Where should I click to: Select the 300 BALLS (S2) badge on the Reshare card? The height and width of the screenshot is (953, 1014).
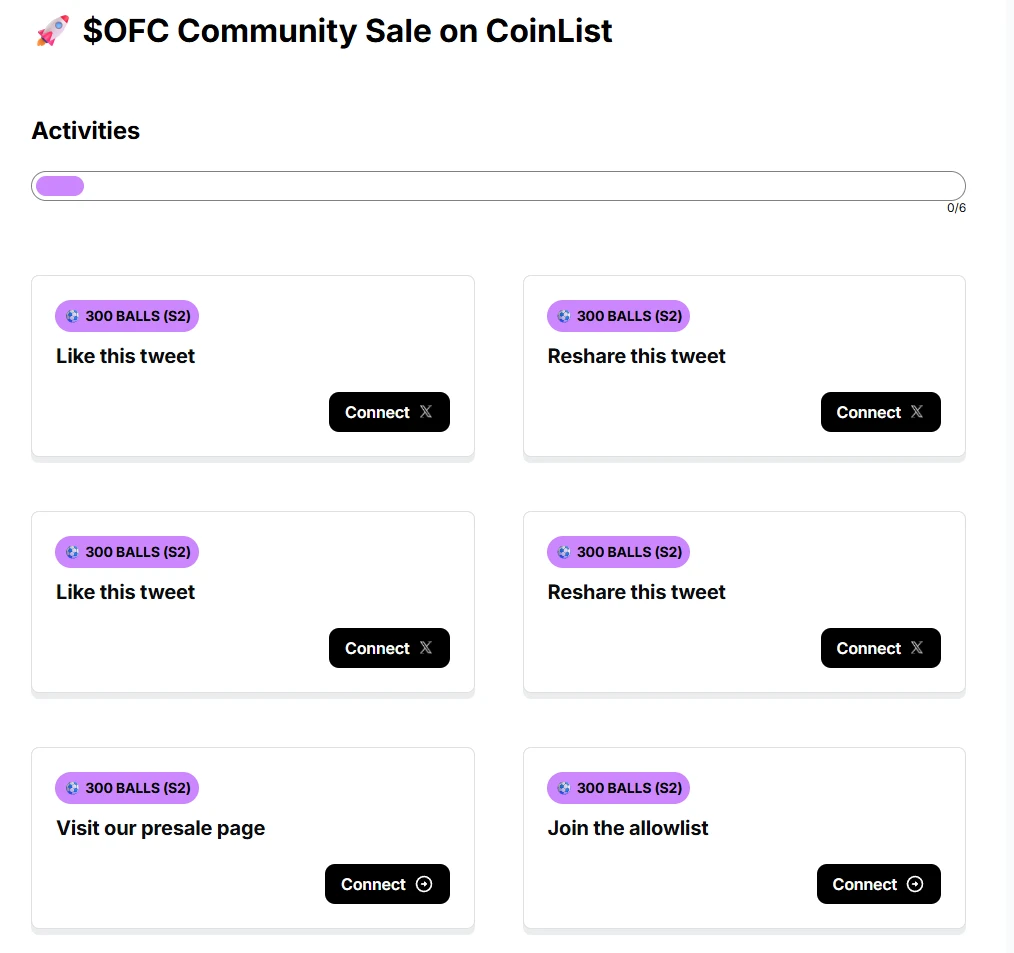(x=618, y=316)
